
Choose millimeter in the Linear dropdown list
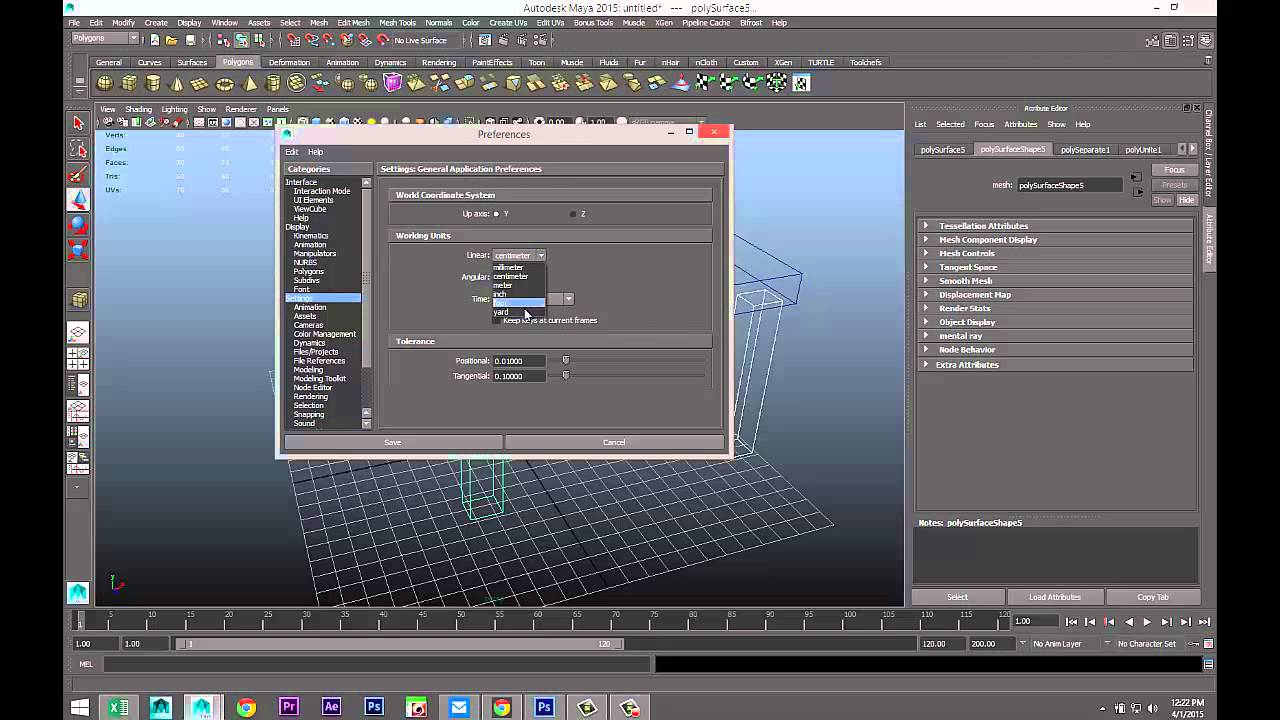508,267
